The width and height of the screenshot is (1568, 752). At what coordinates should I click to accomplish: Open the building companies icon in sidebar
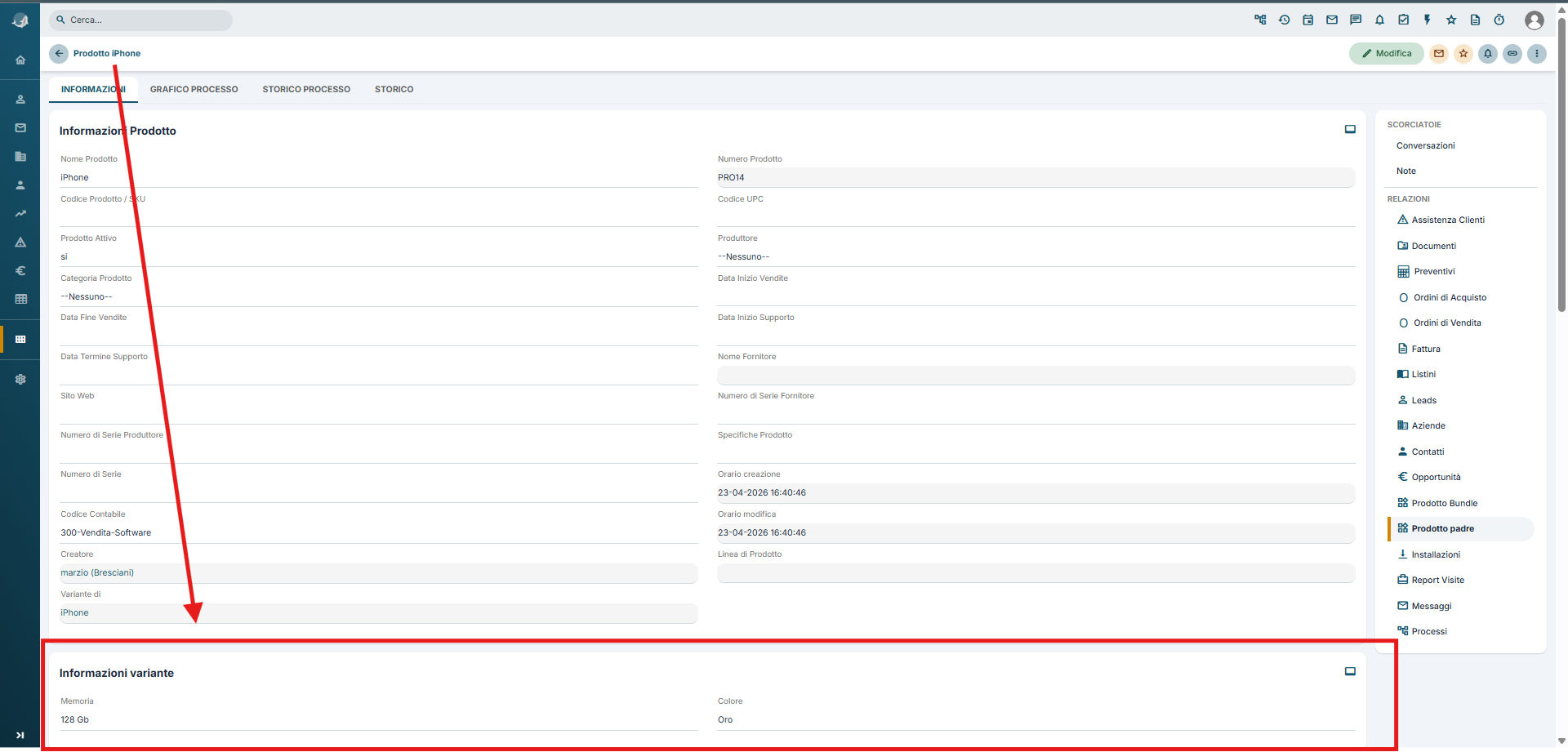tap(20, 156)
